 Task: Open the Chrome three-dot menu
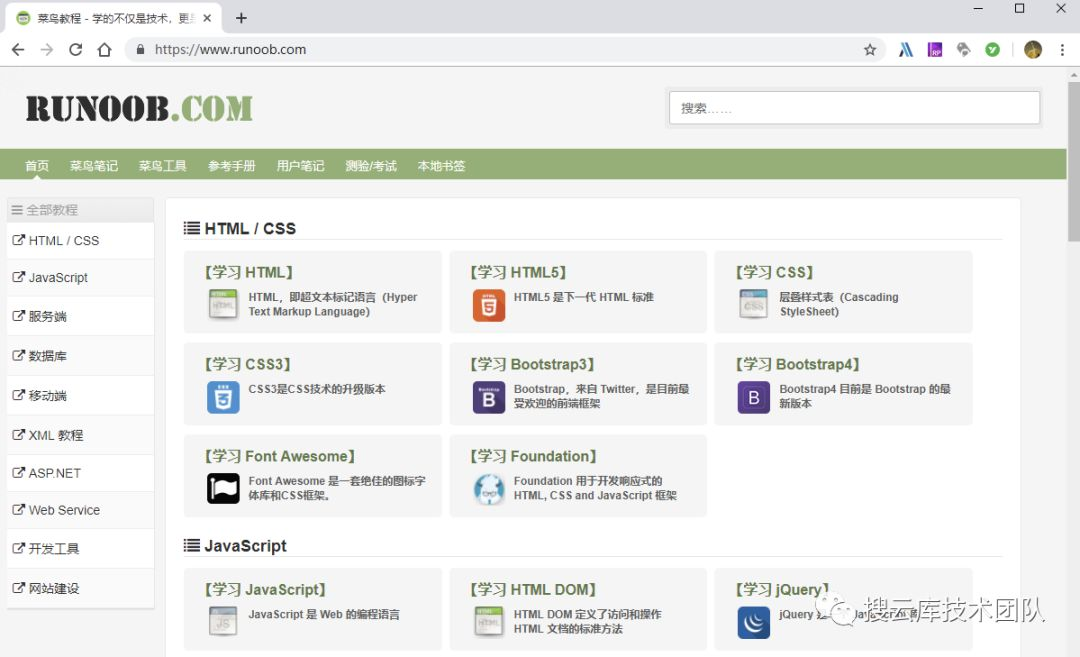pos(1062,50)
